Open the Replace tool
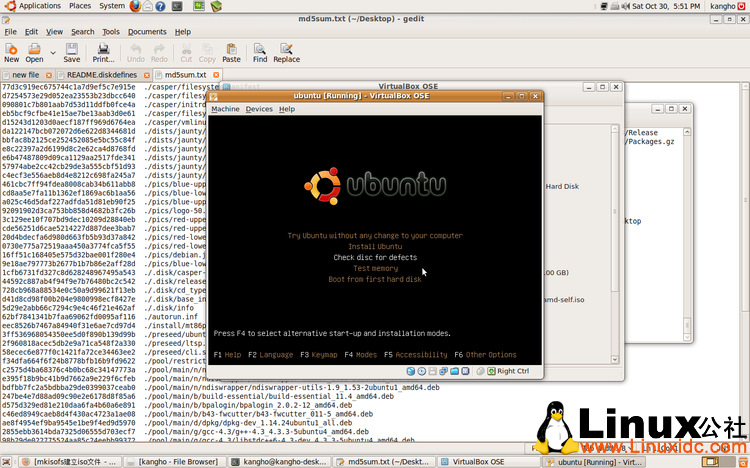Image resolution: width=750 pixels, height=468 pixels. (287, 53)
